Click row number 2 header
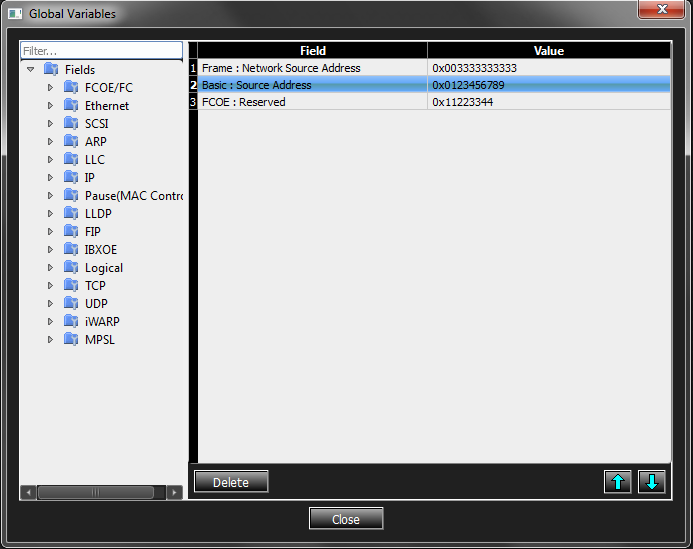This screenshot has width=693, height=549. point(193,85)
